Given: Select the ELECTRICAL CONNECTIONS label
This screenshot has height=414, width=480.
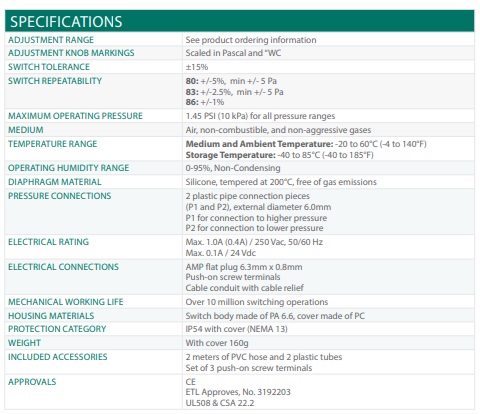Looking at the screenshot, I should (63, 267).
